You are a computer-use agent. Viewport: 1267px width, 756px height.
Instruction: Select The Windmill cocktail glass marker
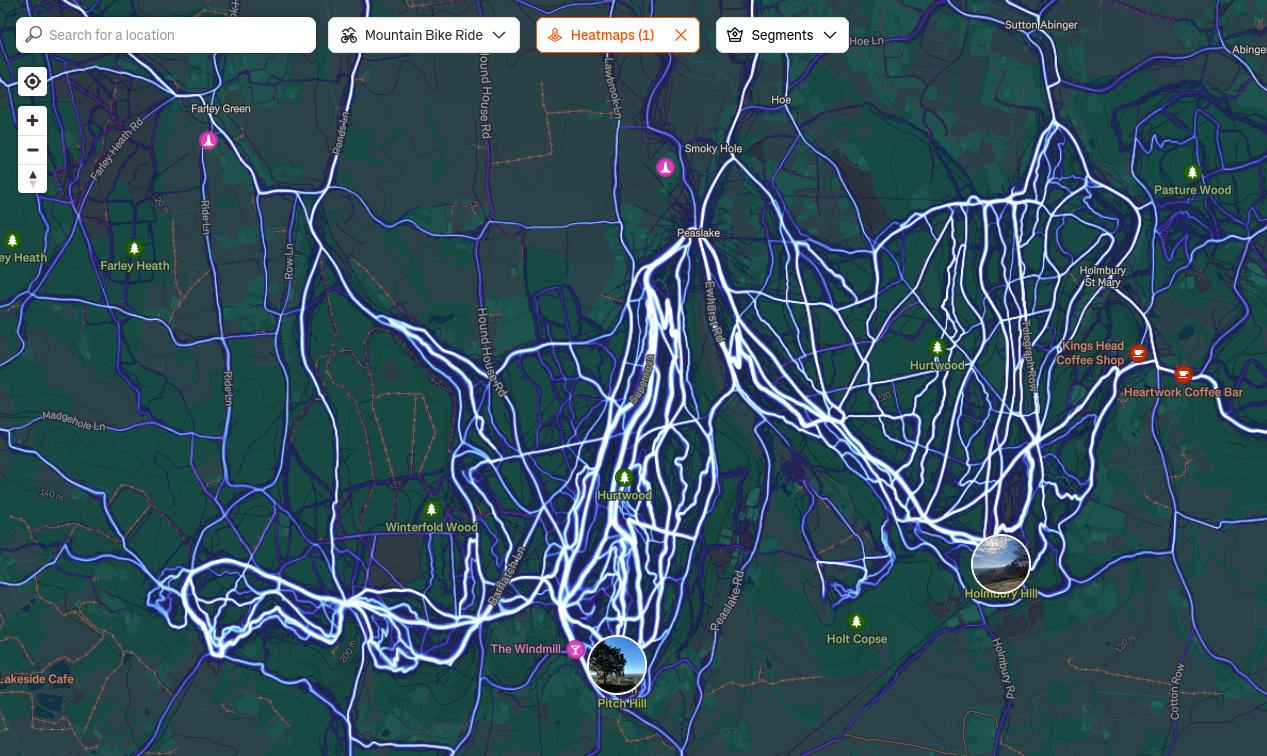click(x=575, y=650)
